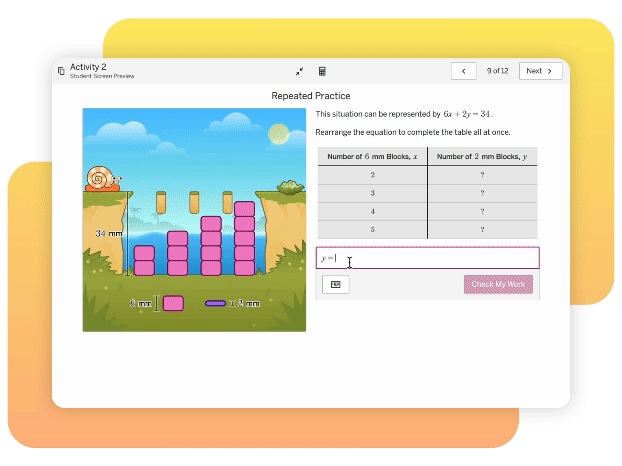Click the shortest pink block stack
This screenshot has height=466, width=622.
145,260
